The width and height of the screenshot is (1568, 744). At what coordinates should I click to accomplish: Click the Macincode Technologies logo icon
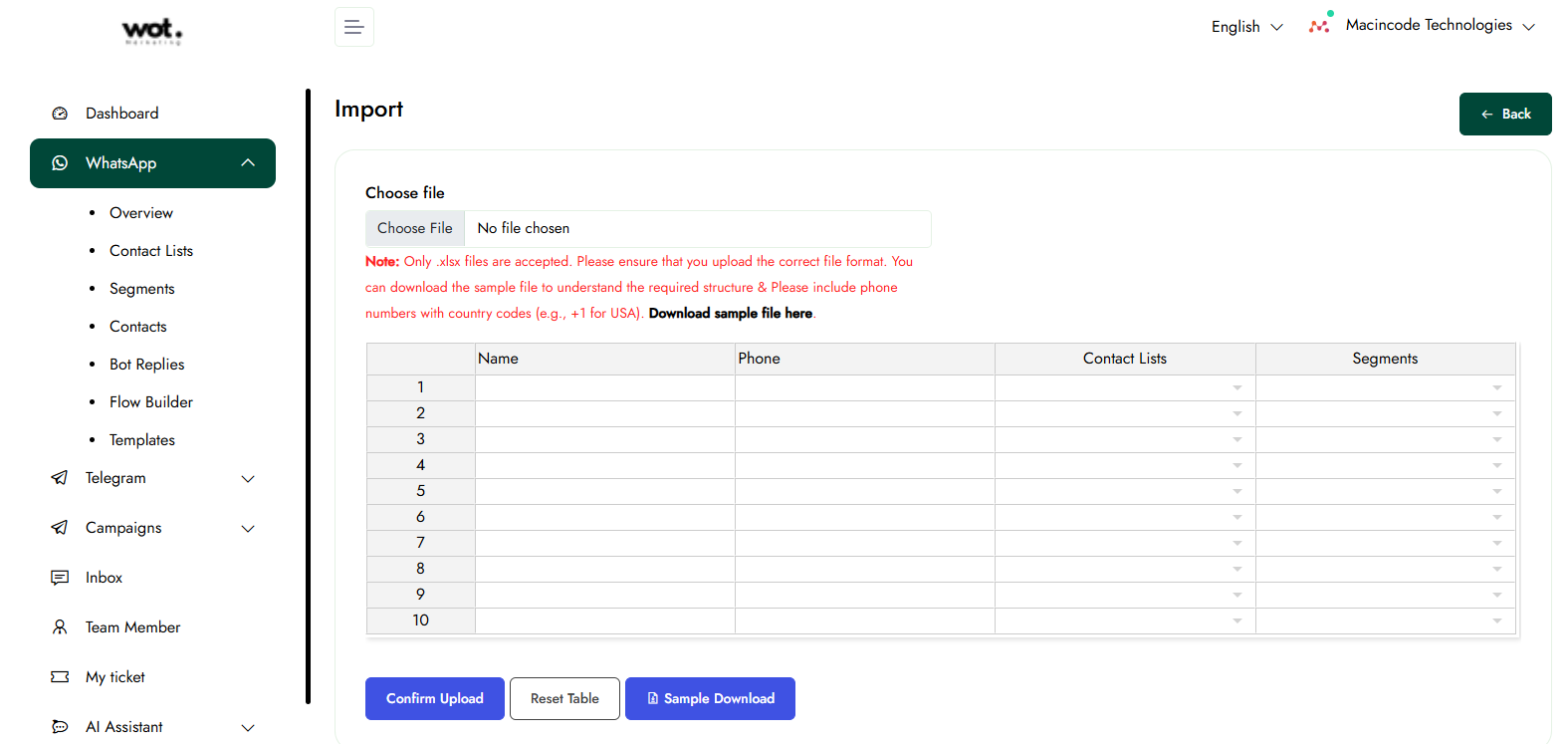[1320, 25]
